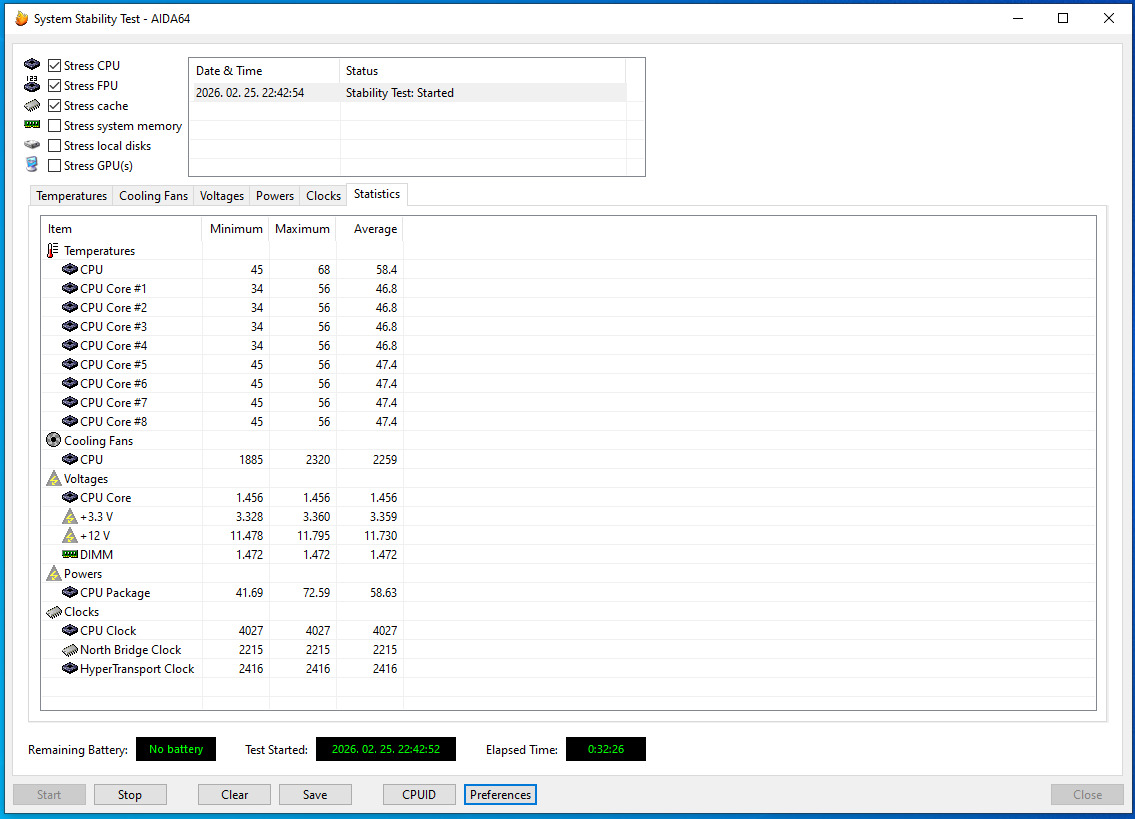Click the Maximum column header
This screenshot has width=1135, height=819.
click(303, 229)
